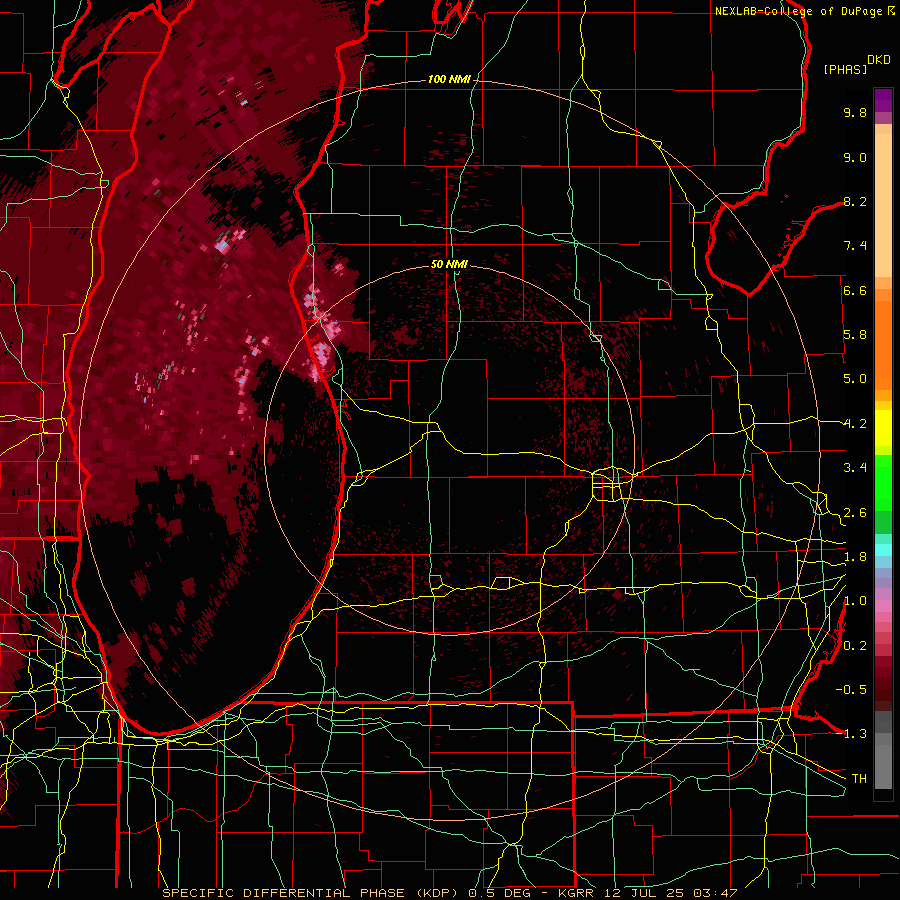Viewport: 900px width, 900px height.
Task: Click the 9.0 legend value
Action: (855, 157)
